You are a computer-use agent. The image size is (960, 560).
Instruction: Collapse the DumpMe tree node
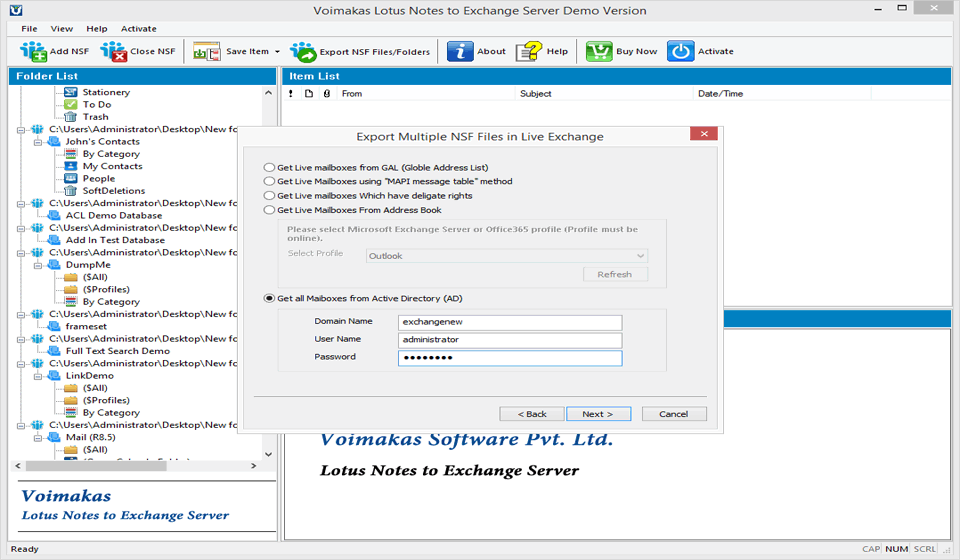(x=38, y=265)
